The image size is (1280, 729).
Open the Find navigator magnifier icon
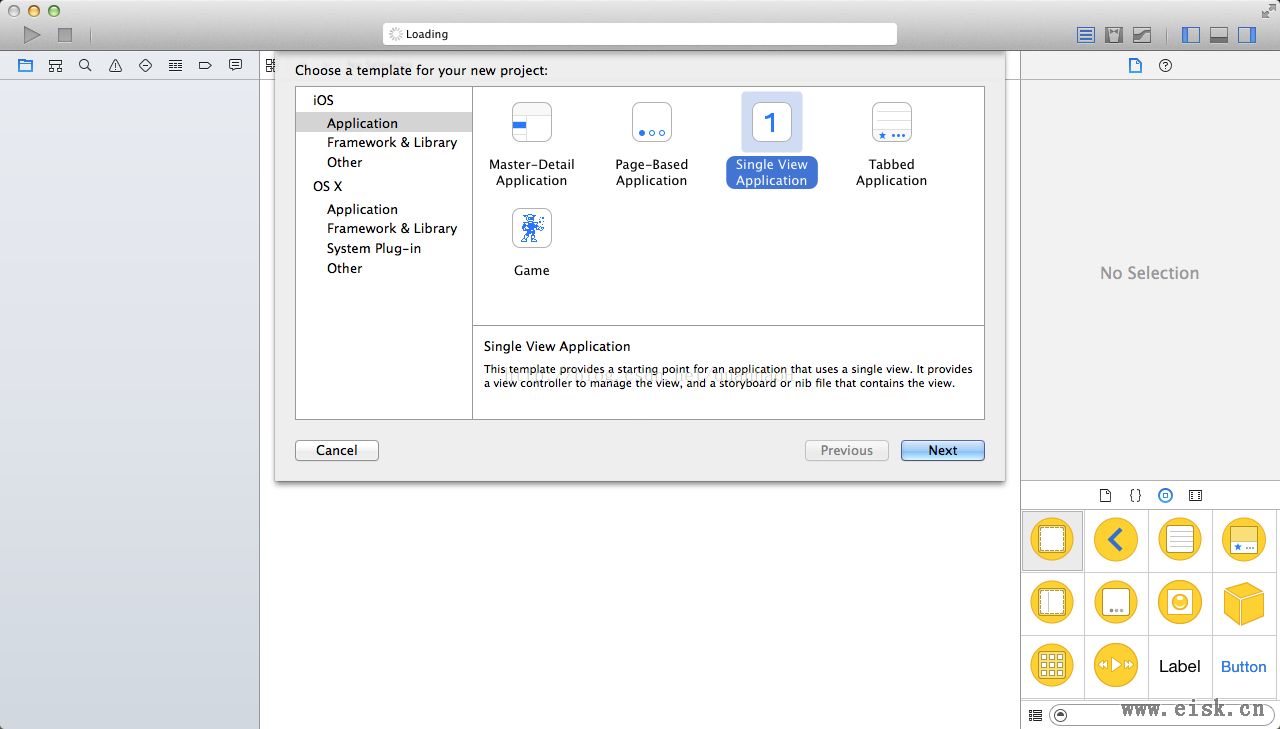85,65
